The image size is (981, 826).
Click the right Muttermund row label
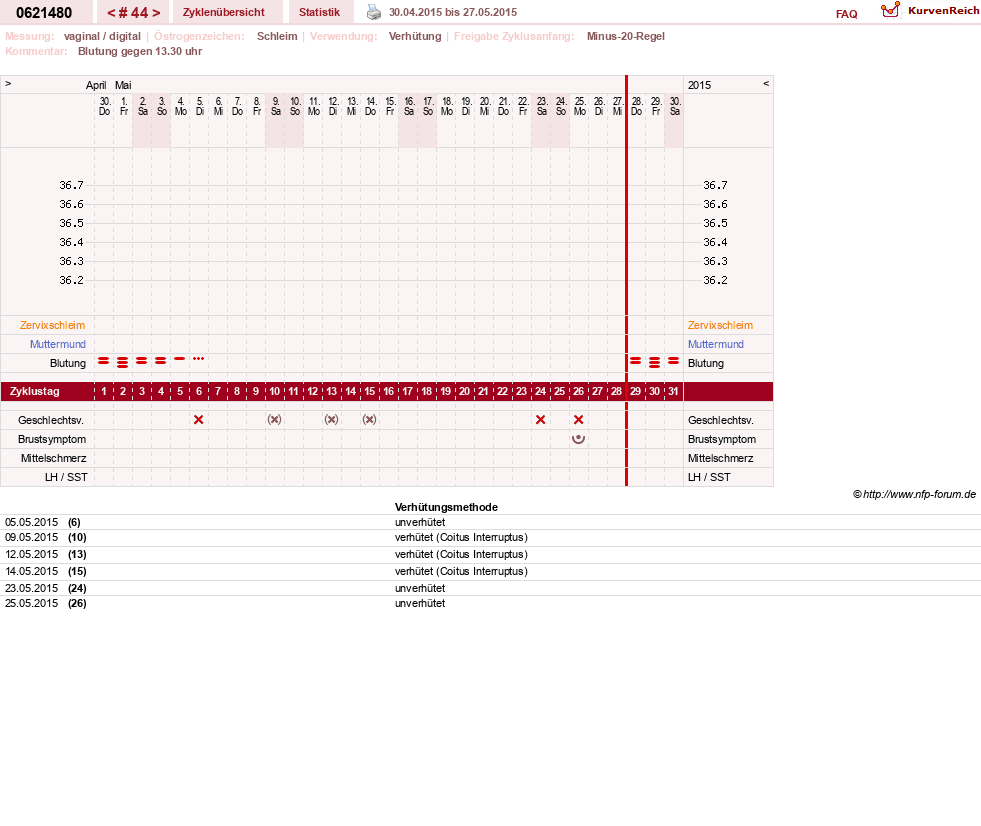(716, 344)
